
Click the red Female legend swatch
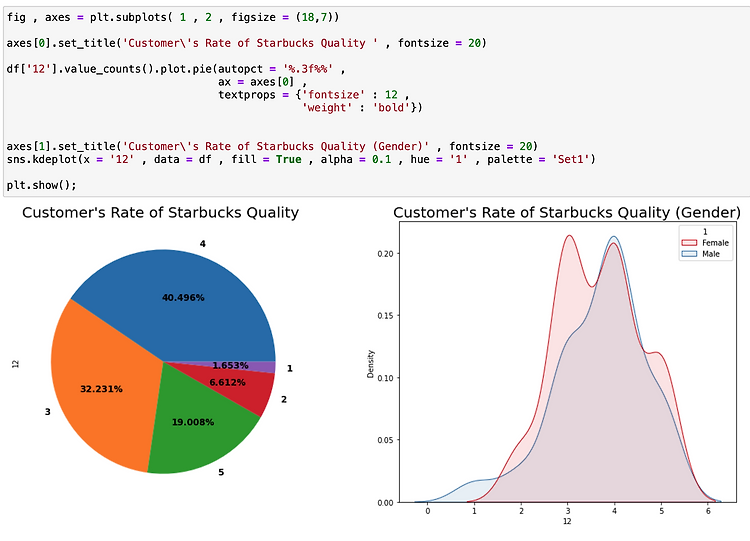point(689,243)
